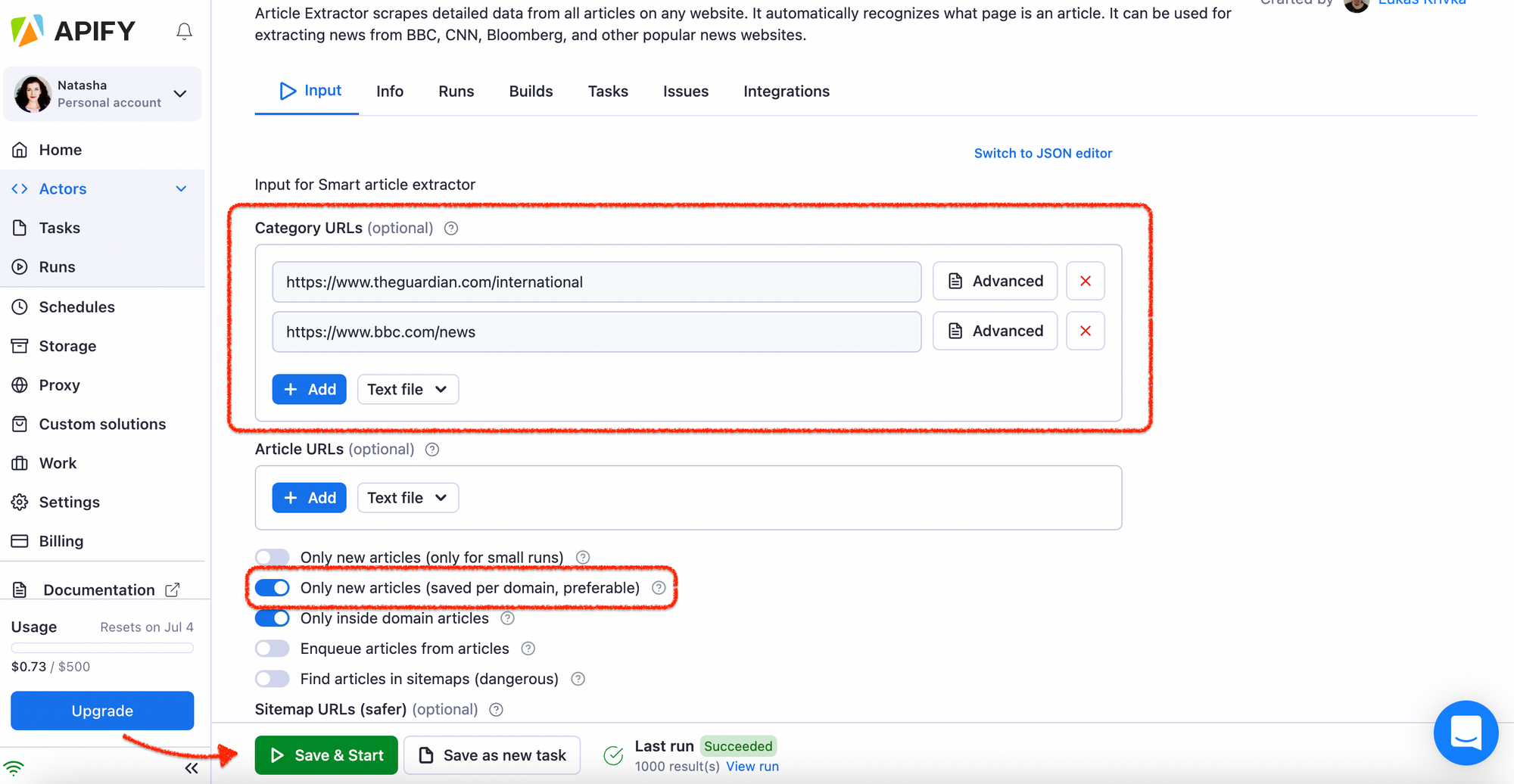This screenshot has width=1514, height=784.
Task: Open Billing from the sidebar
Action: click(x=60, y=541)
